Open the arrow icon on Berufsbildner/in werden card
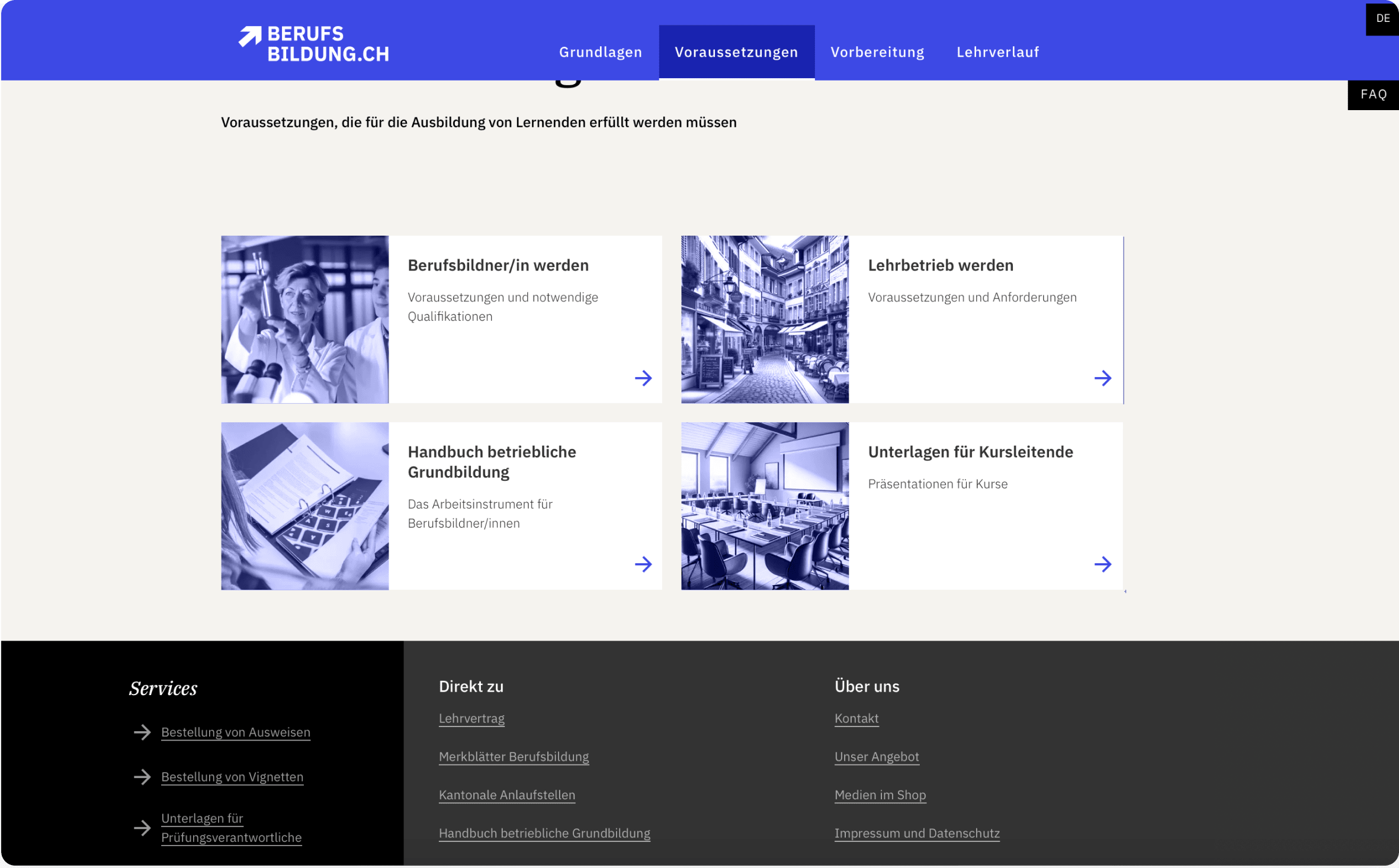 643,378
